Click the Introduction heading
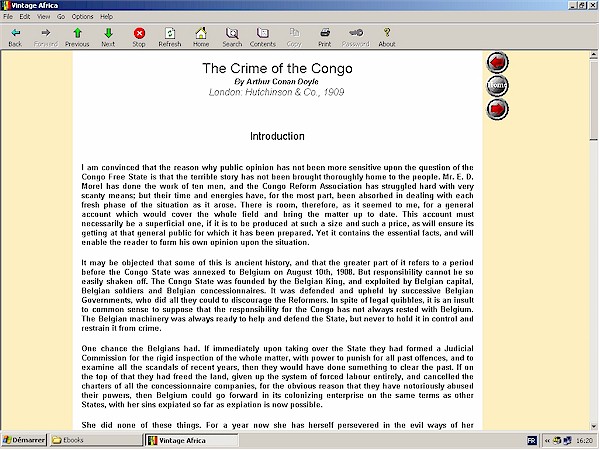This screenshot has height=450, width=600. (x=277, y=136)
